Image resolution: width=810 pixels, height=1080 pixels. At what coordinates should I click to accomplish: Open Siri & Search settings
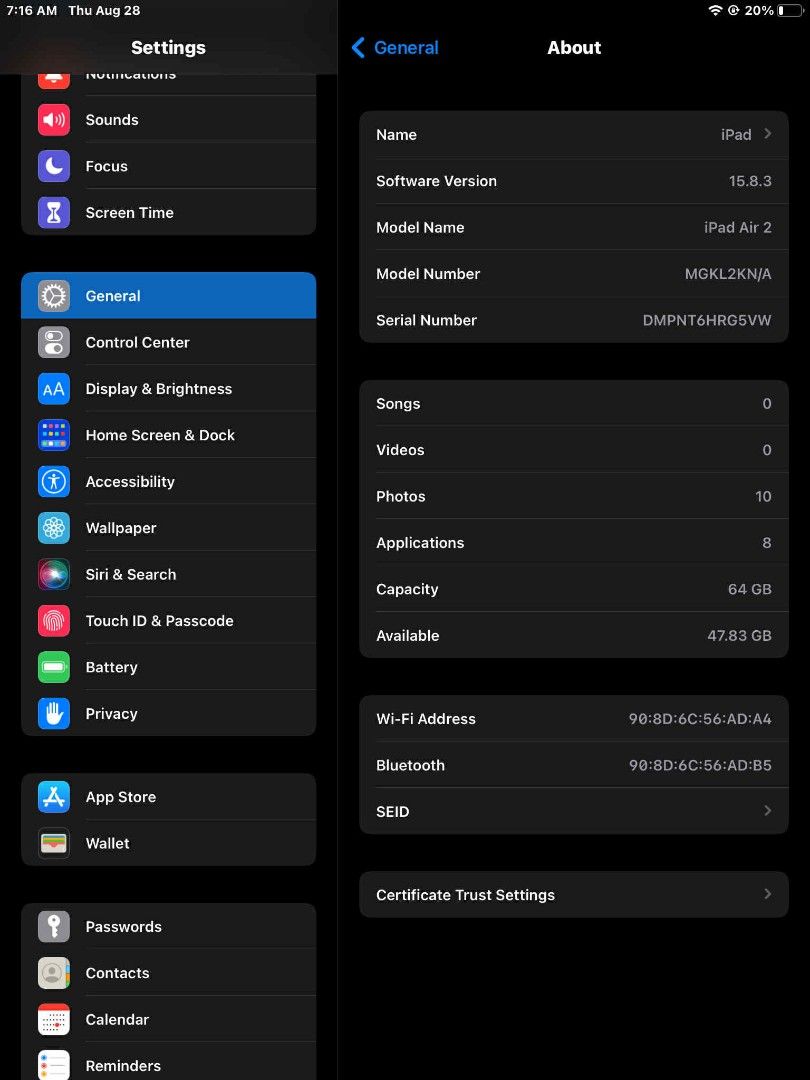click(x=169, y=574)
